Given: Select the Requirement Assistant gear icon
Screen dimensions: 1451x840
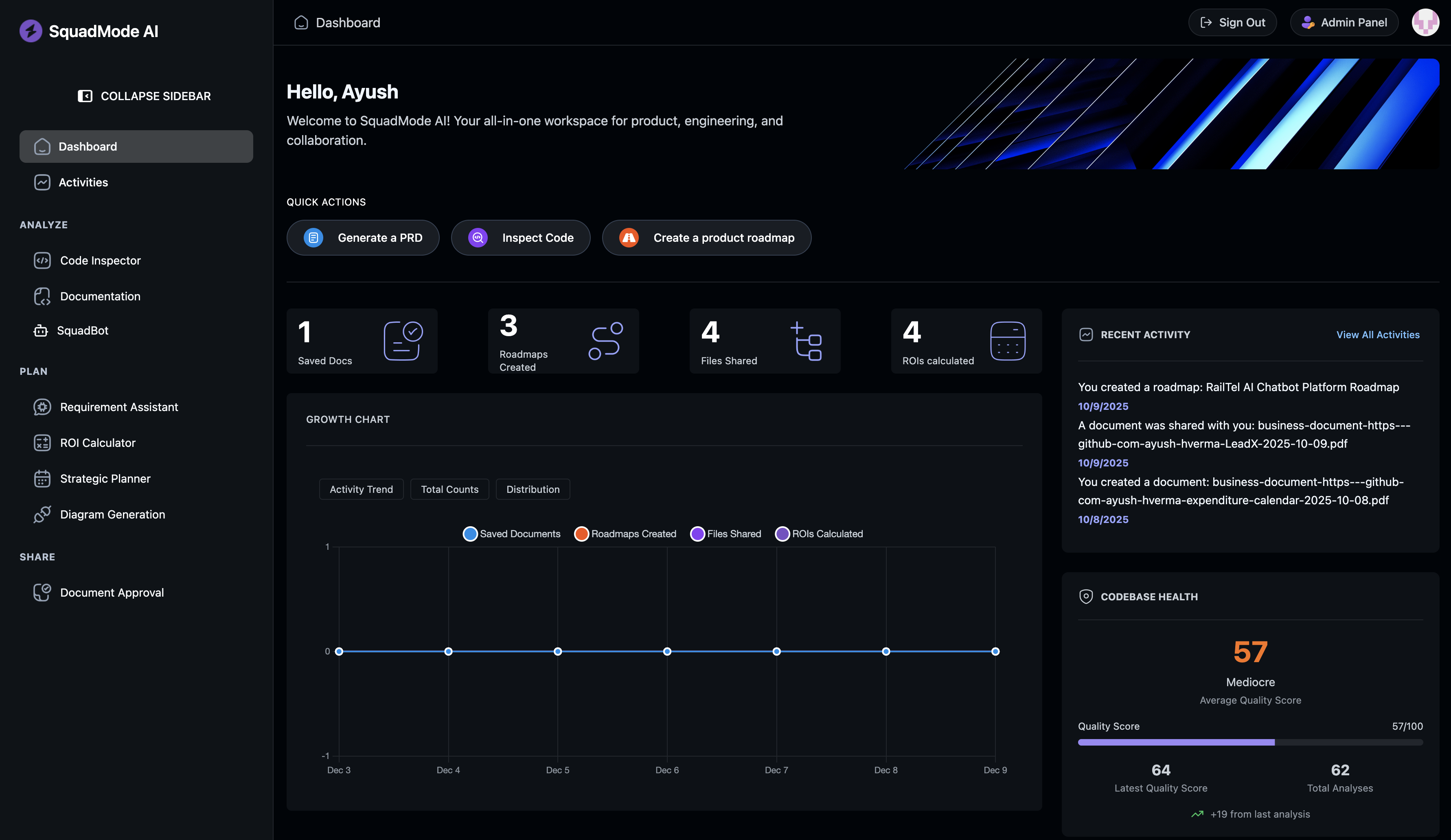Looking at the screenshot, I should (43, 407).
